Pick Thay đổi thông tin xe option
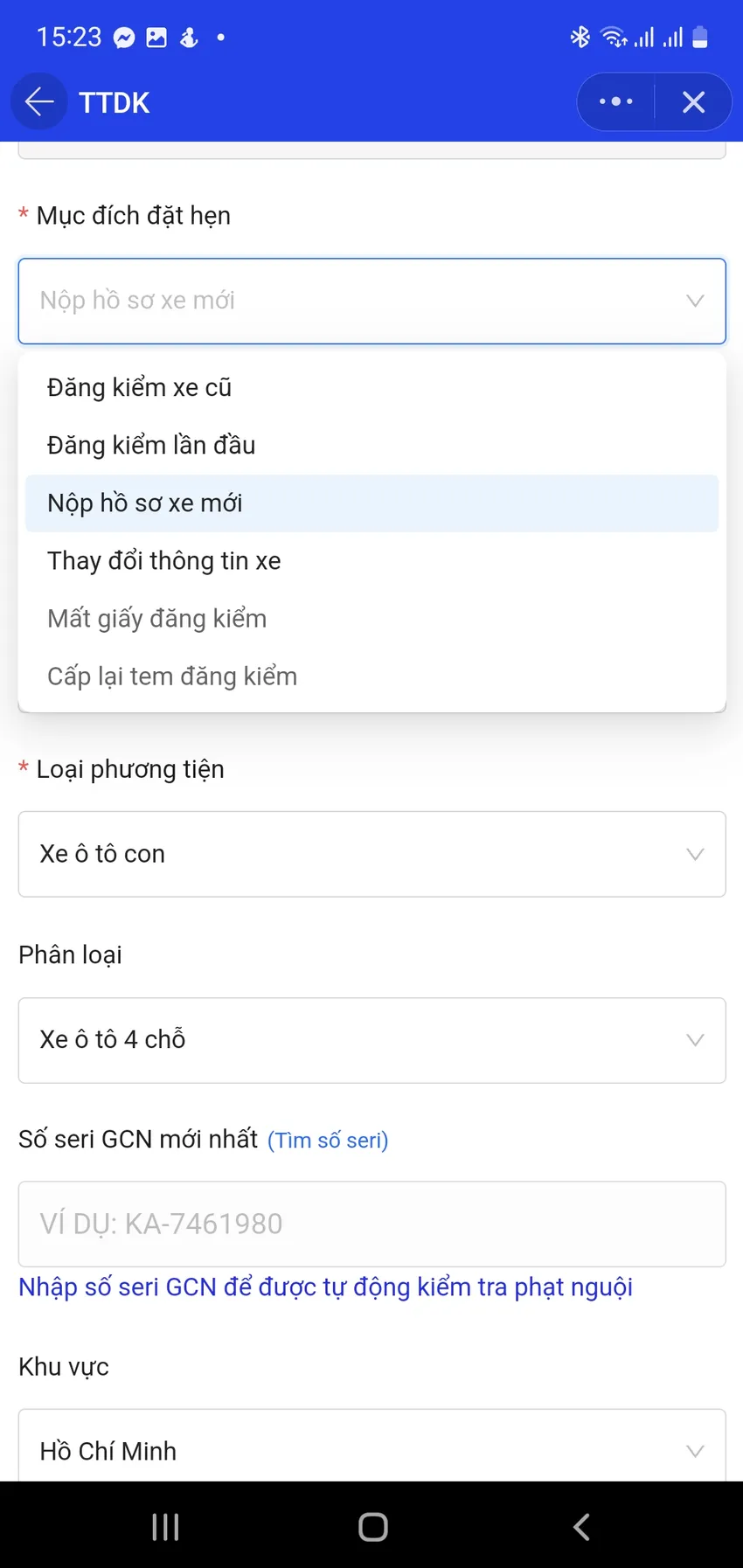The width and height of the screenshot is (743, 1568). tap(164, 561)
